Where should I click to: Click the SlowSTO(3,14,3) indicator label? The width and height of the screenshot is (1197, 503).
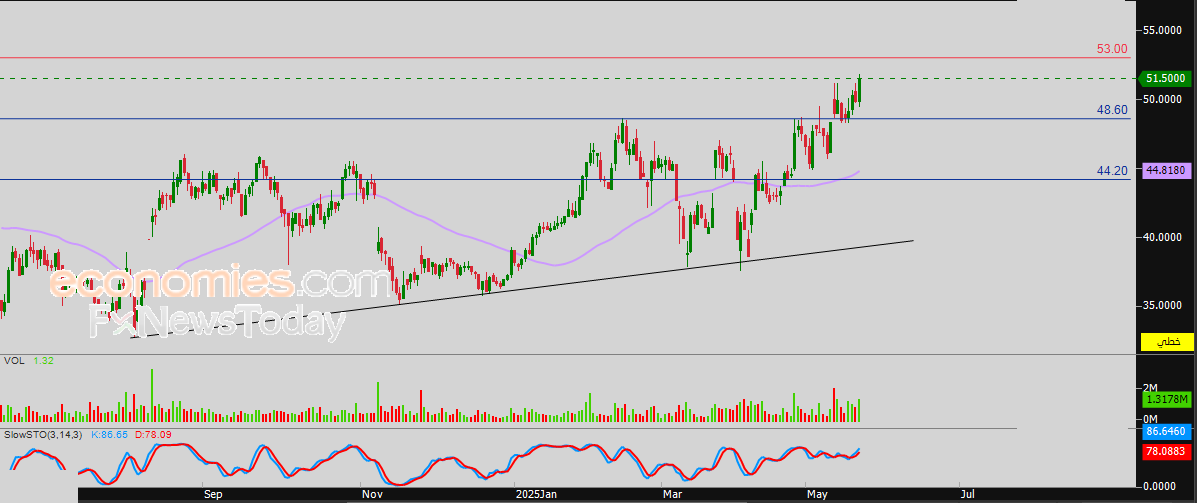[42, 434]
